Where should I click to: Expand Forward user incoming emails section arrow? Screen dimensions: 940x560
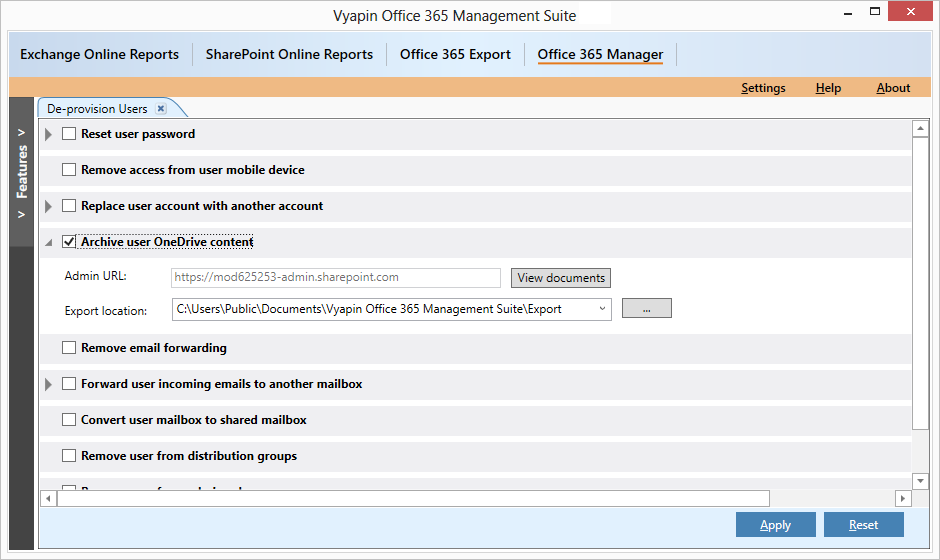49,384
